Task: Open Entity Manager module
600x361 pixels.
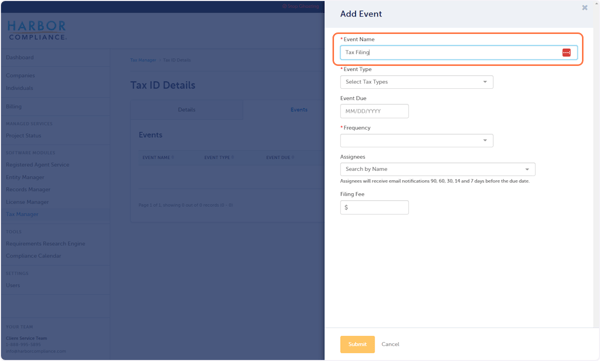Action: 24,177
